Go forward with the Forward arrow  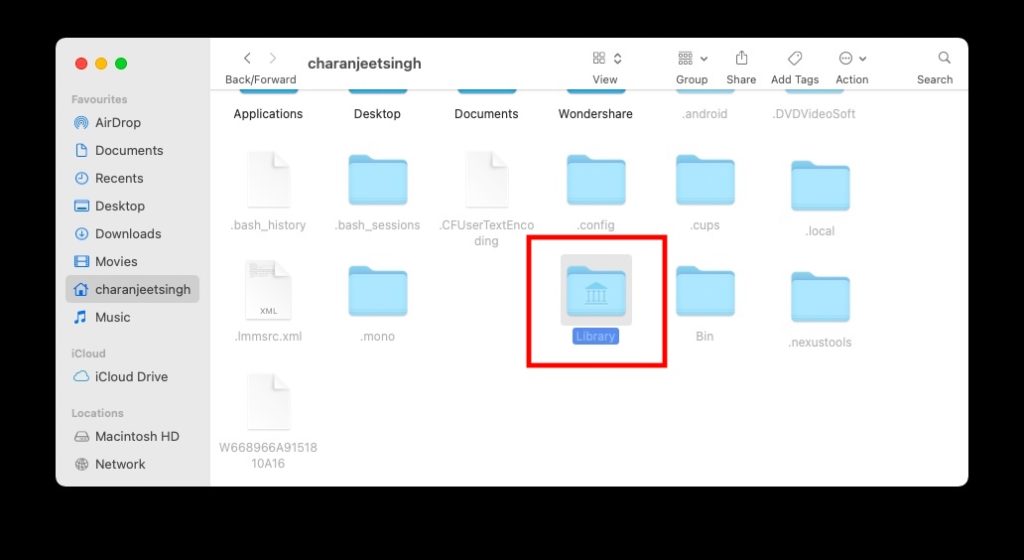point(273,58)
